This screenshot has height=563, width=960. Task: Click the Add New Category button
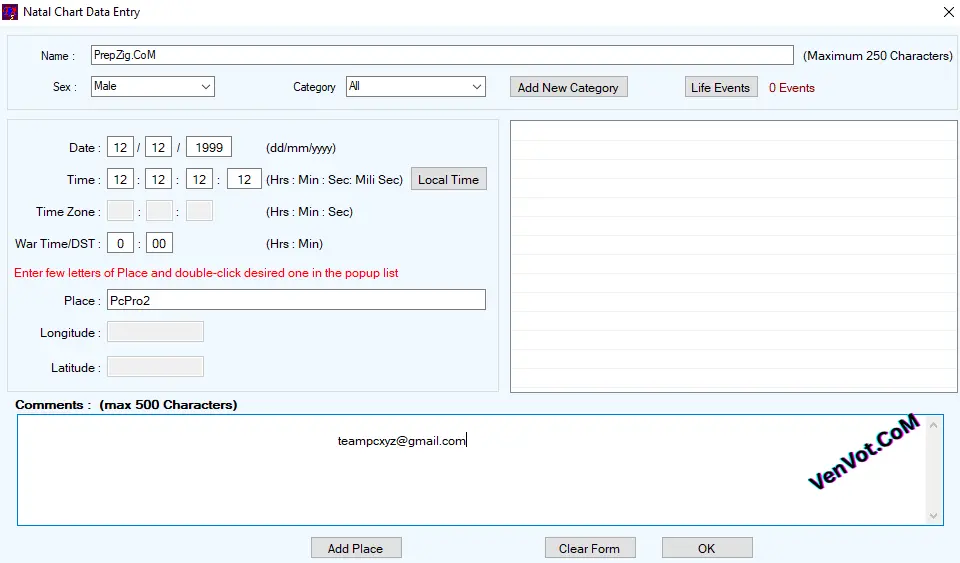point(568,88)
